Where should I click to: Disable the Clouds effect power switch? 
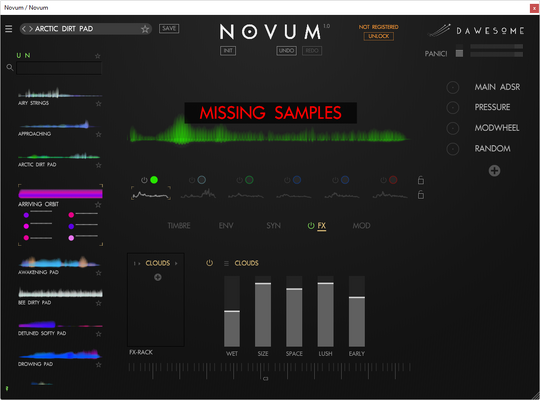pyautogui.click(x=209, y=263)
